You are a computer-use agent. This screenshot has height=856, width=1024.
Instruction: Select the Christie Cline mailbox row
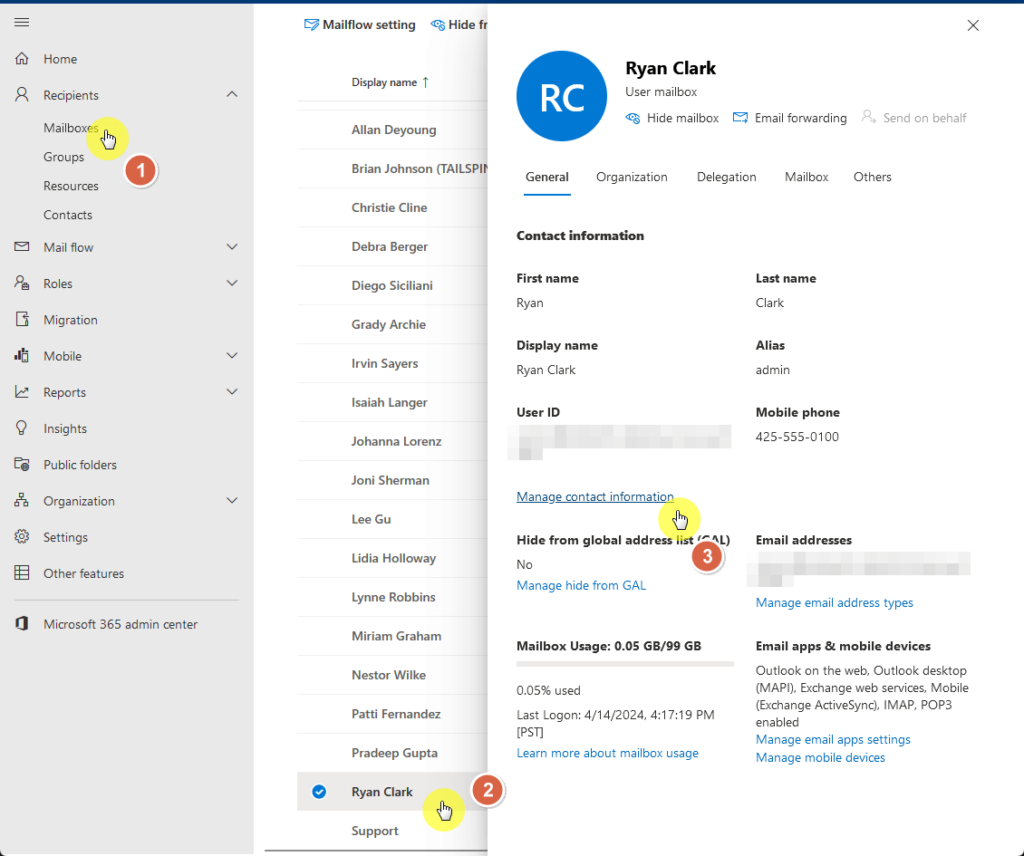point(392,208)
